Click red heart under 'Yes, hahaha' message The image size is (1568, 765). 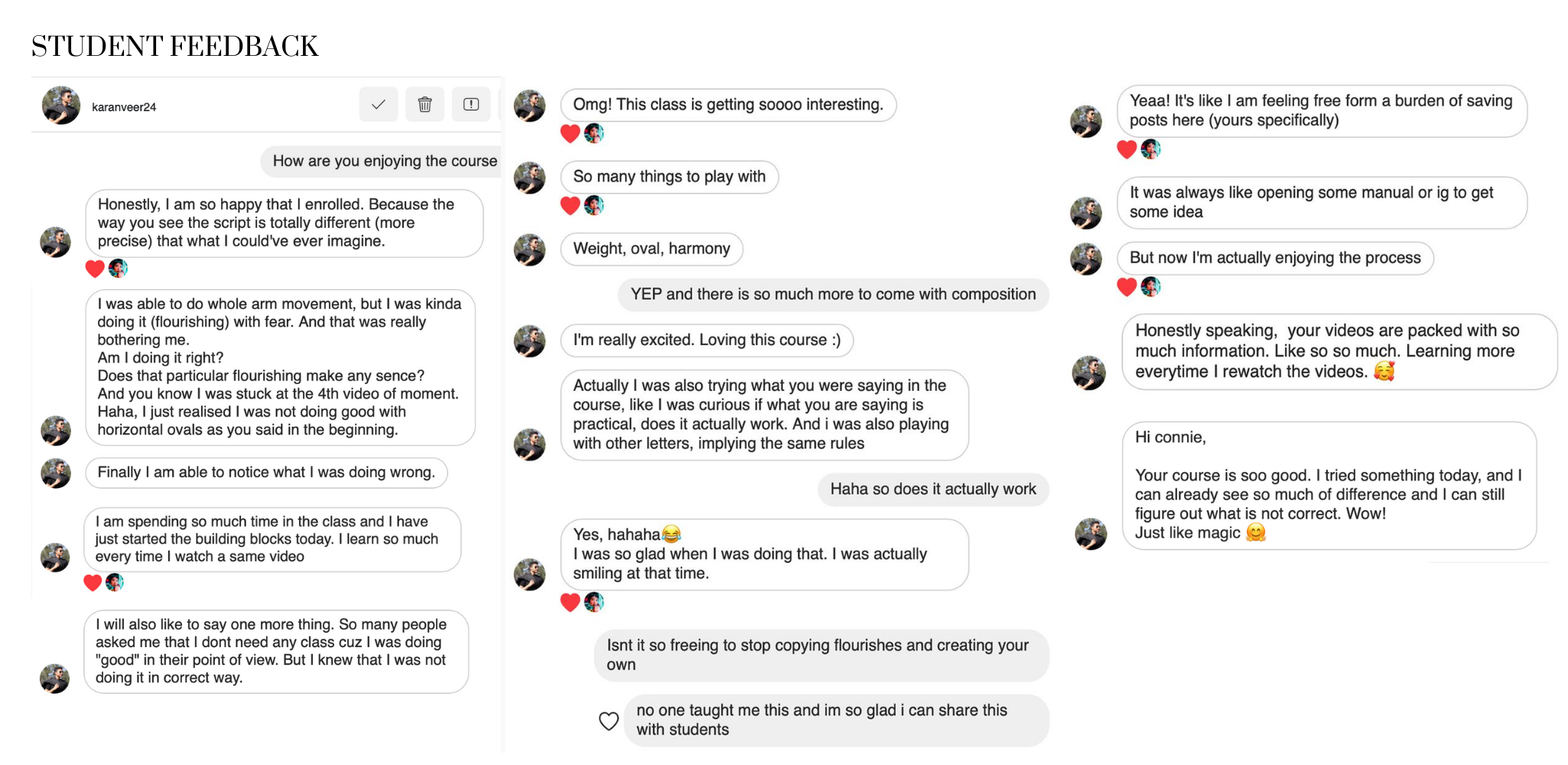570,602
